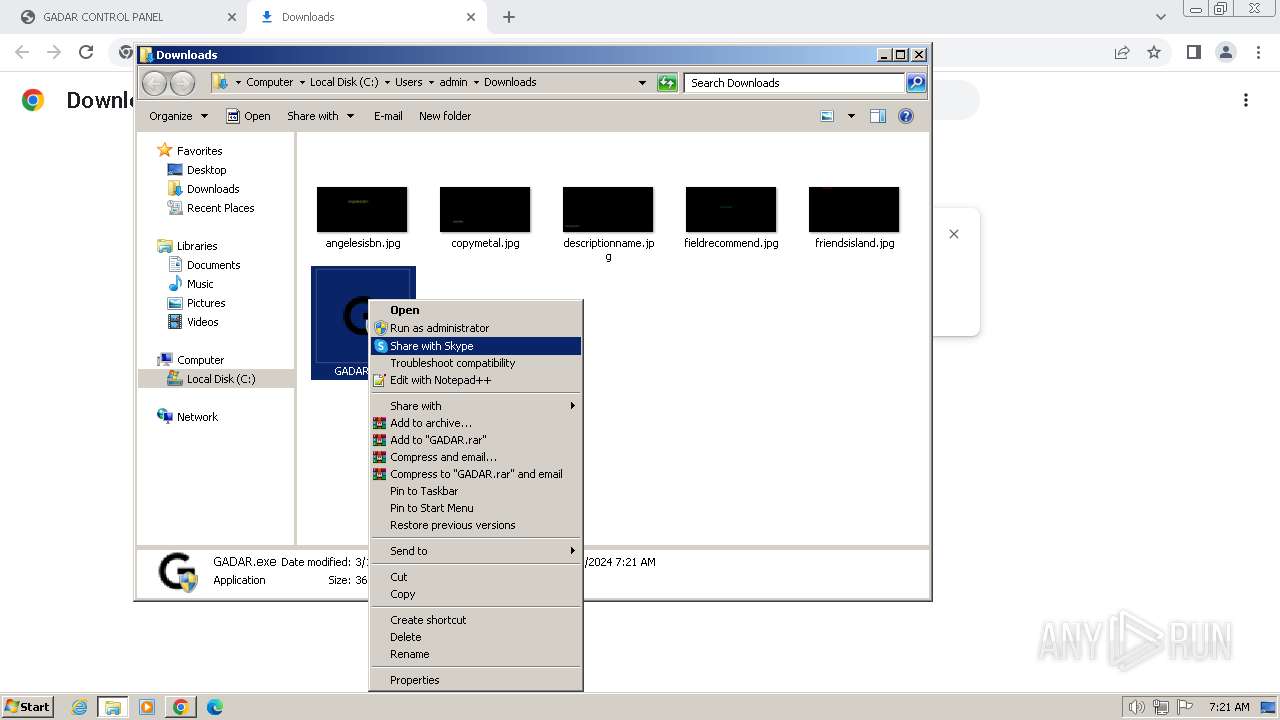
Task: Open the Windows Start menu
Action: 27,707
